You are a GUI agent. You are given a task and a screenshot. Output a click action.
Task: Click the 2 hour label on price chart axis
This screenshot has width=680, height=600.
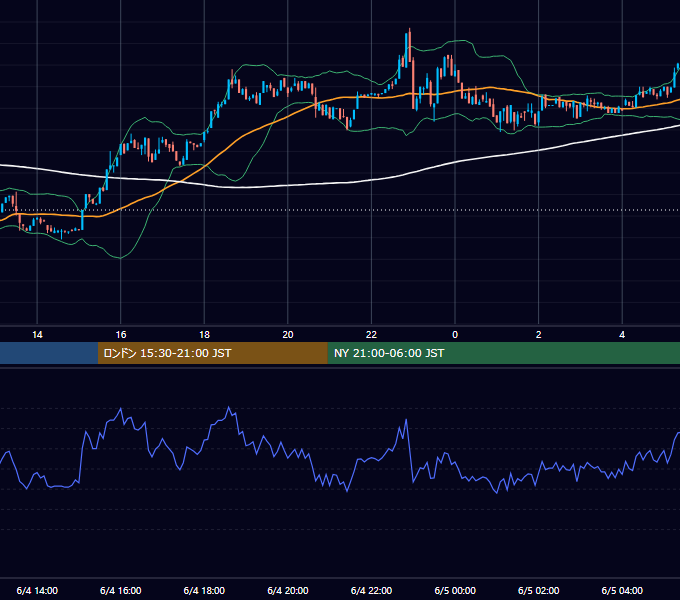pyautogui.click(x=538, y=335)
